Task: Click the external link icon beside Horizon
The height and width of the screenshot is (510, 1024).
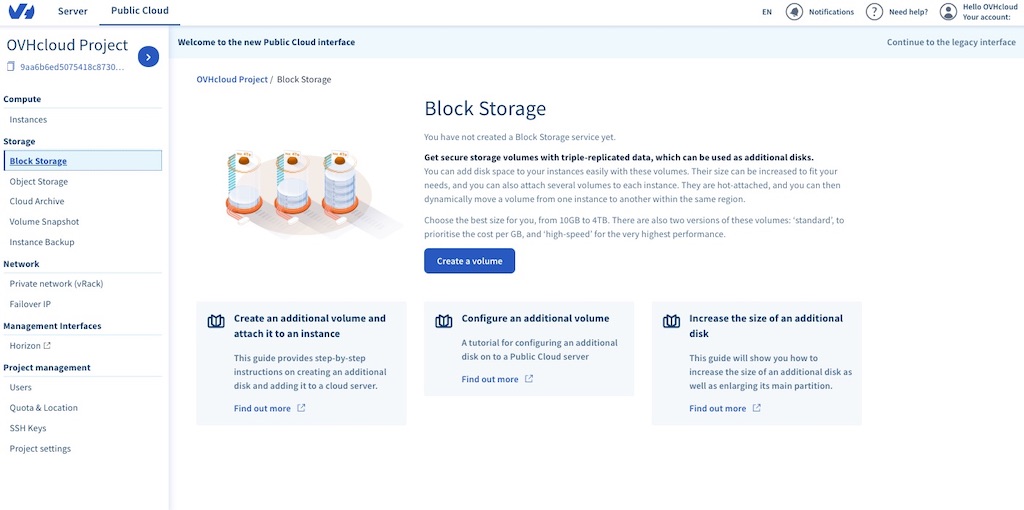Action: [x=47, y=345]
